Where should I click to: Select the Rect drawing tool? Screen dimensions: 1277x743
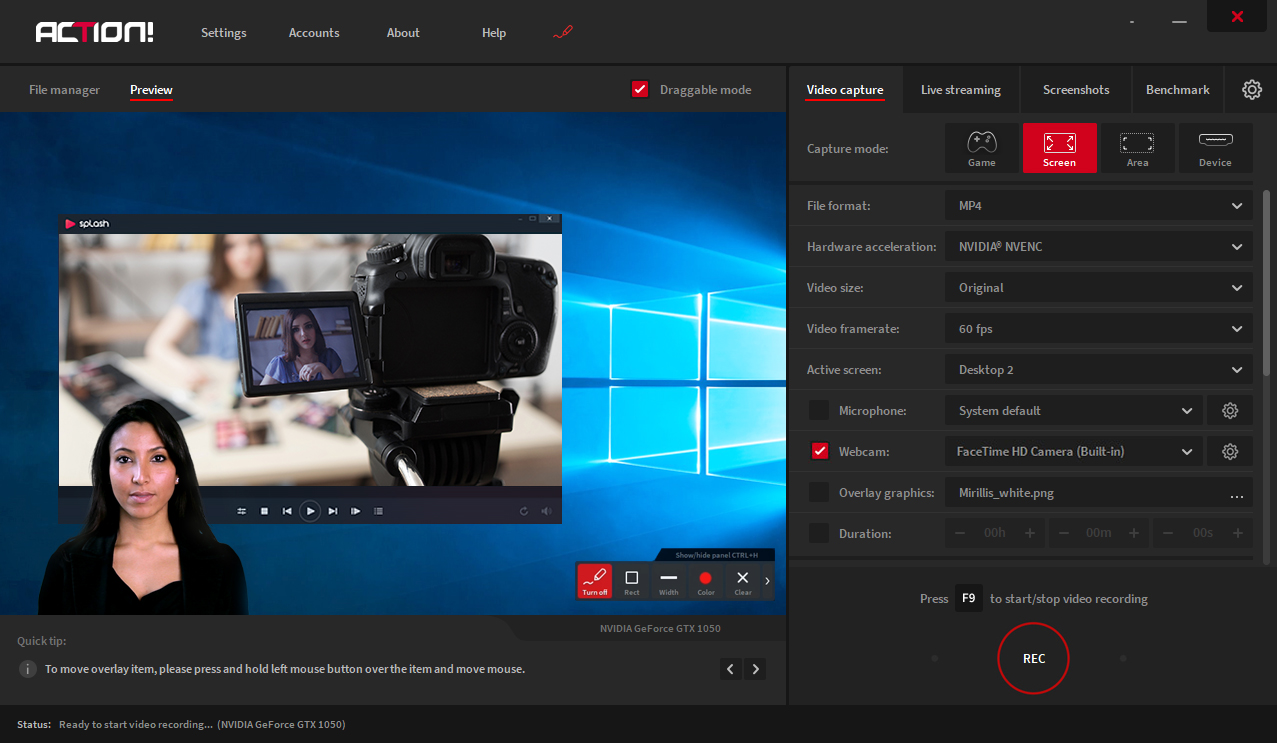[631, 579]
